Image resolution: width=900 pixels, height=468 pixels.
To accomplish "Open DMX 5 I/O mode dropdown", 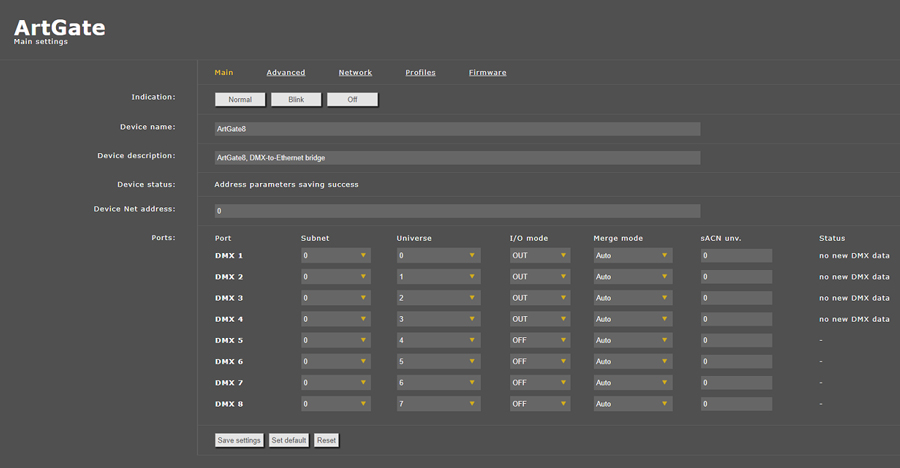I will [540, 341].
